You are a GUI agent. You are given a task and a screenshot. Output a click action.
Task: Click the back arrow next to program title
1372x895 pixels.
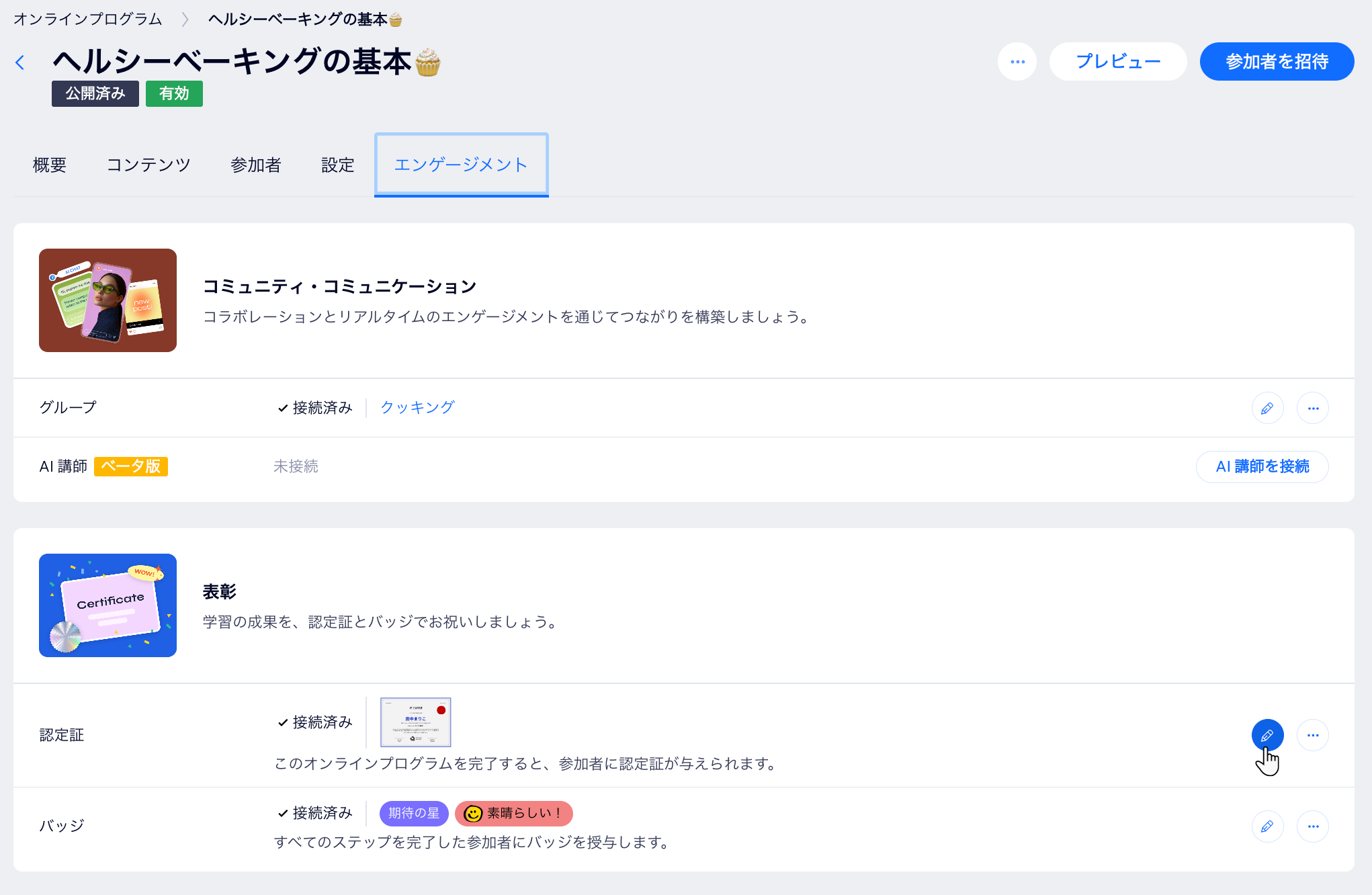pyautogui.click(x=20, y=62)
